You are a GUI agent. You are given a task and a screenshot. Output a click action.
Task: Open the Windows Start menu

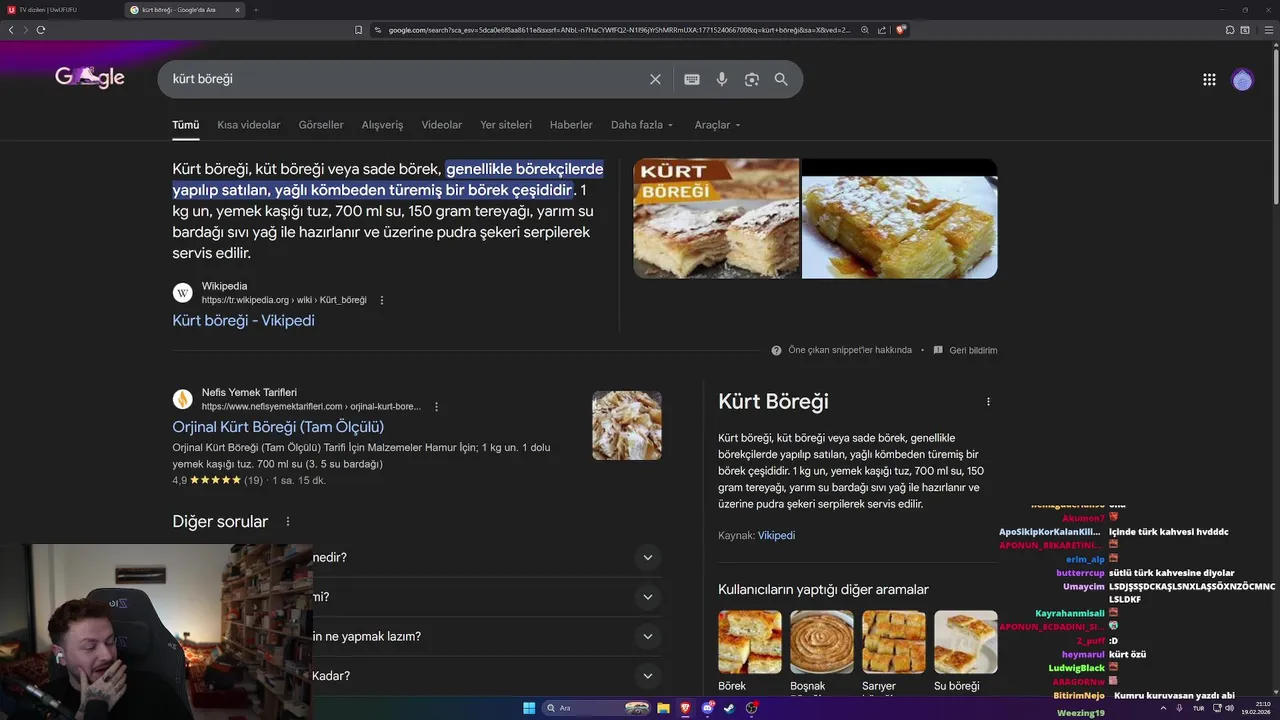(x=529, y=708)
